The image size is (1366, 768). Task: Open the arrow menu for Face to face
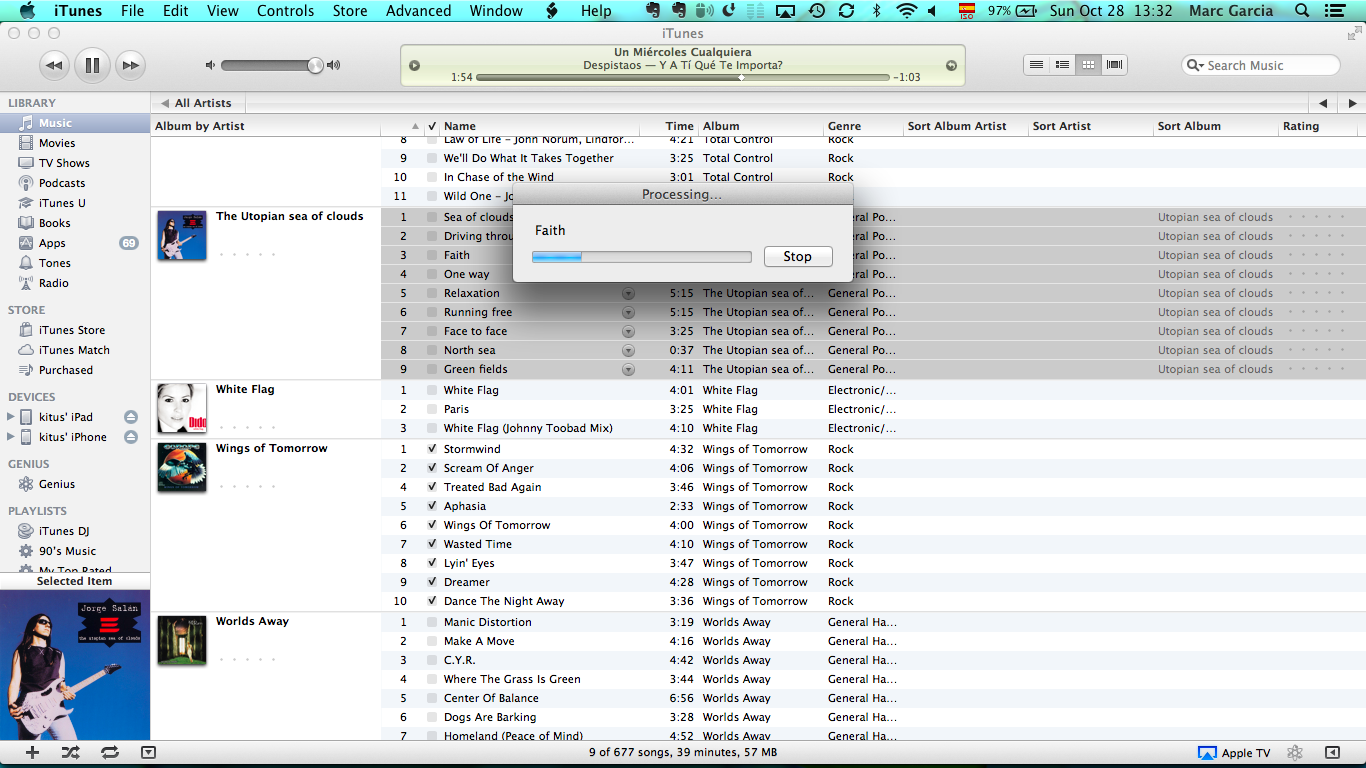(x=628, y=331)
